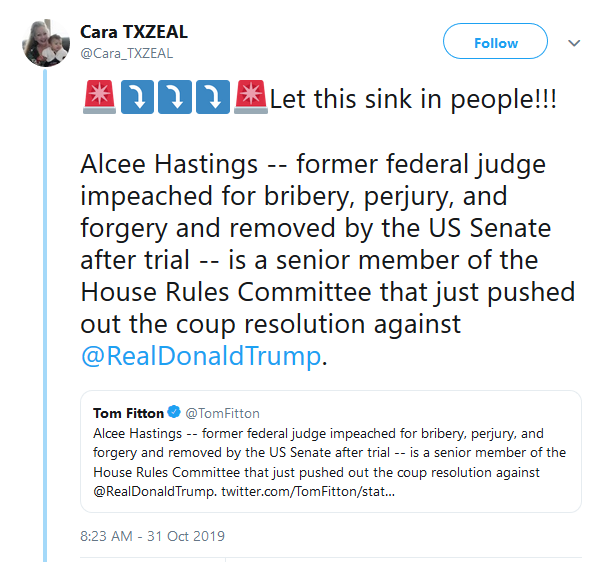
Task: Click Tom Fitton's verified badge icon
Action: tap(173, 412)
